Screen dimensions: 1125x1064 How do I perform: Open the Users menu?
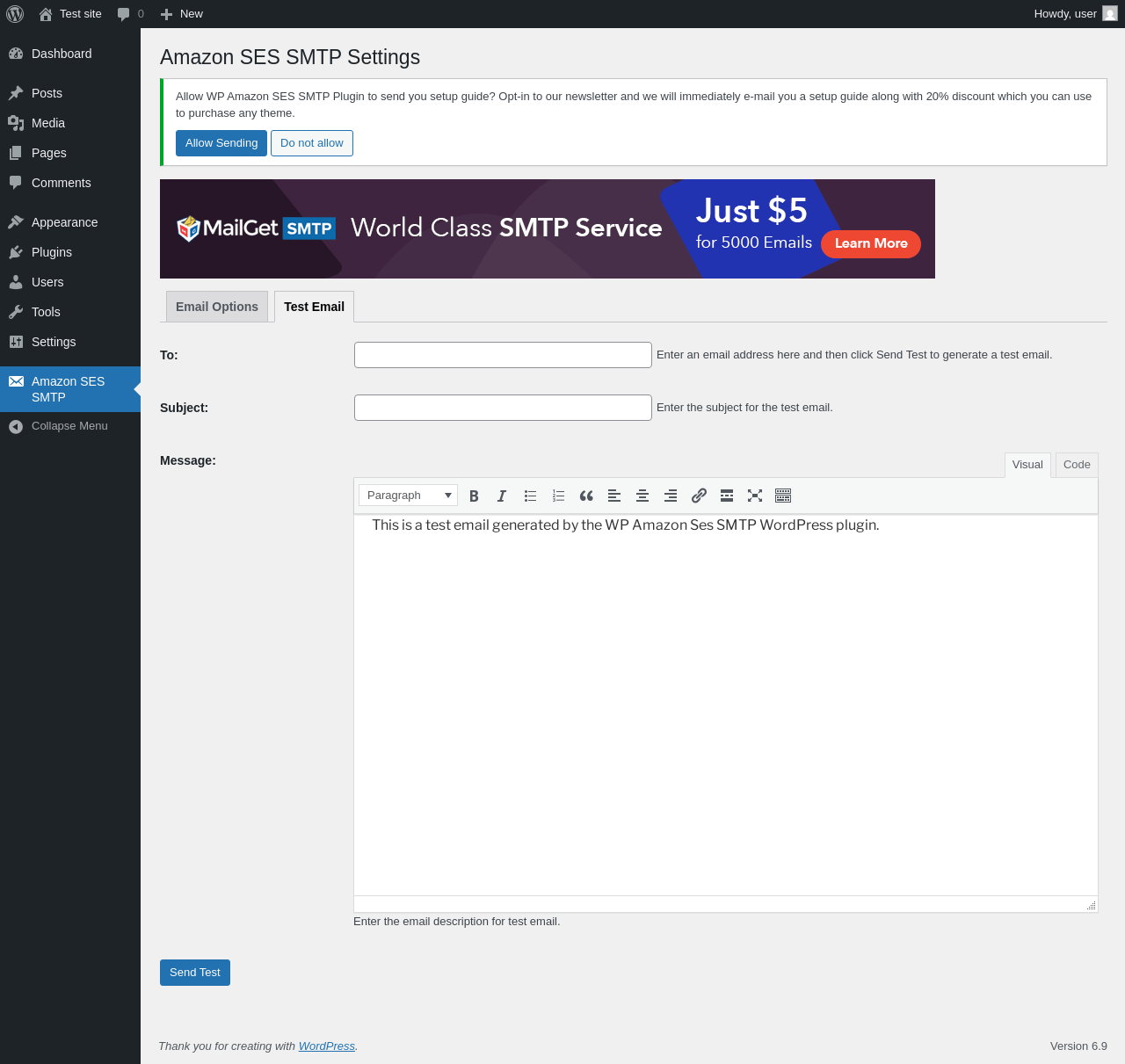point(70,282)
